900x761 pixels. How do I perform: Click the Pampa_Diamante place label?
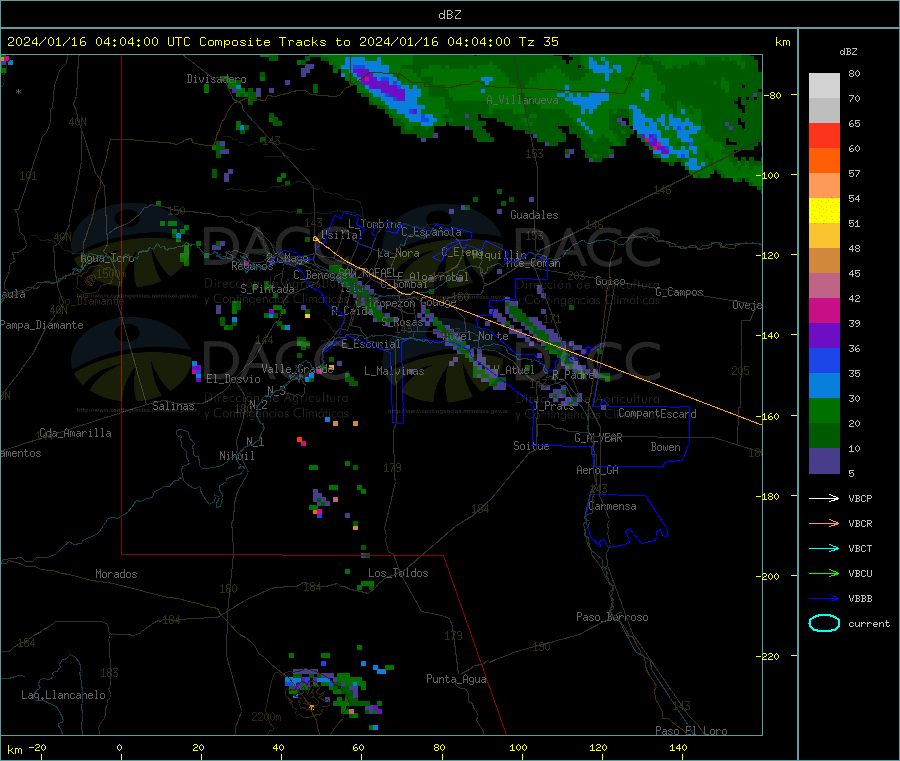click(x=42, y=325)
